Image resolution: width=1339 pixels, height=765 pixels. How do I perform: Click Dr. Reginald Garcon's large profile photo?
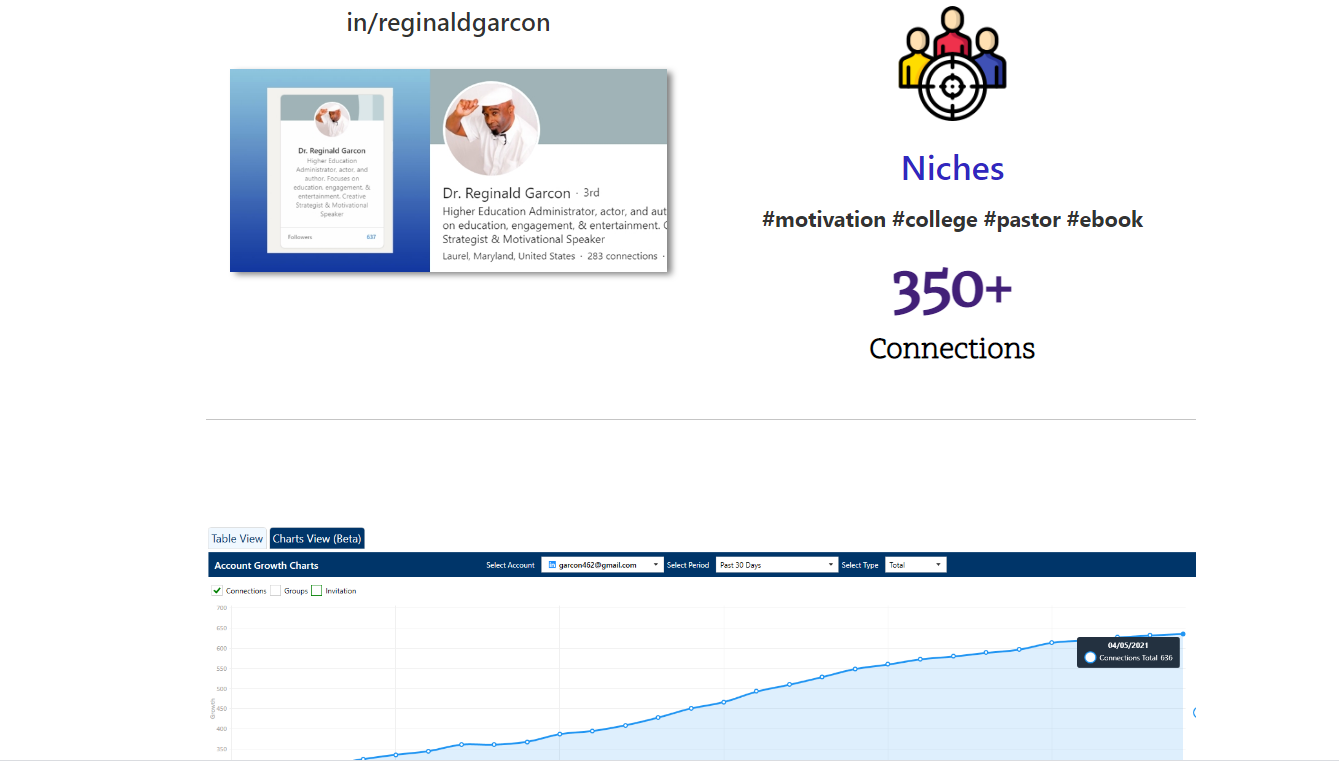(491, 128)
